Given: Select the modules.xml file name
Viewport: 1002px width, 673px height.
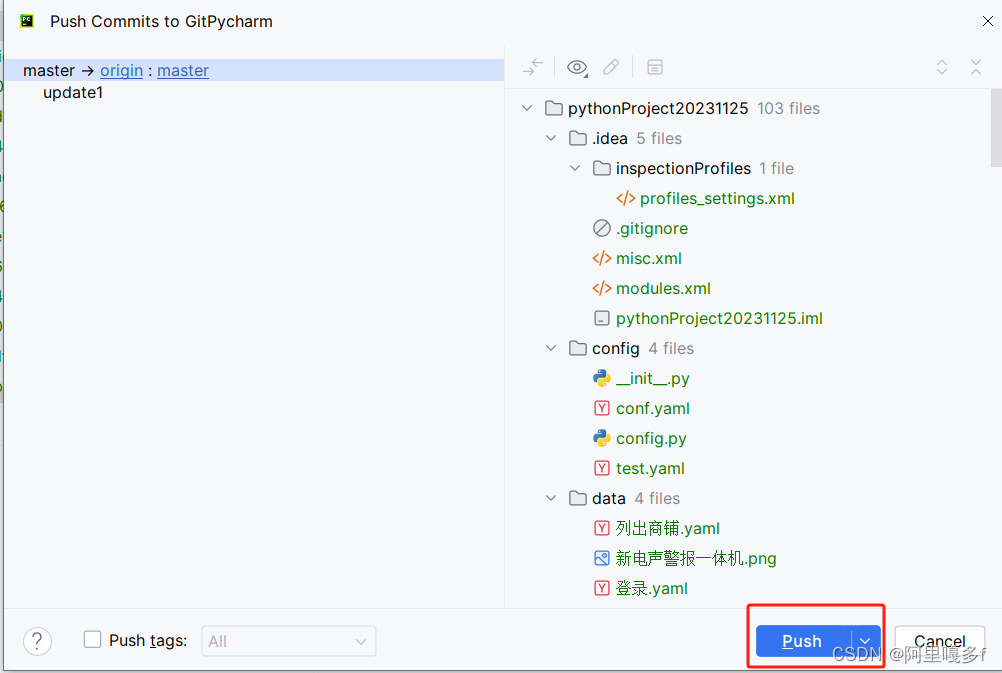Looking at the screenshot, I should (x=663, y=289).
